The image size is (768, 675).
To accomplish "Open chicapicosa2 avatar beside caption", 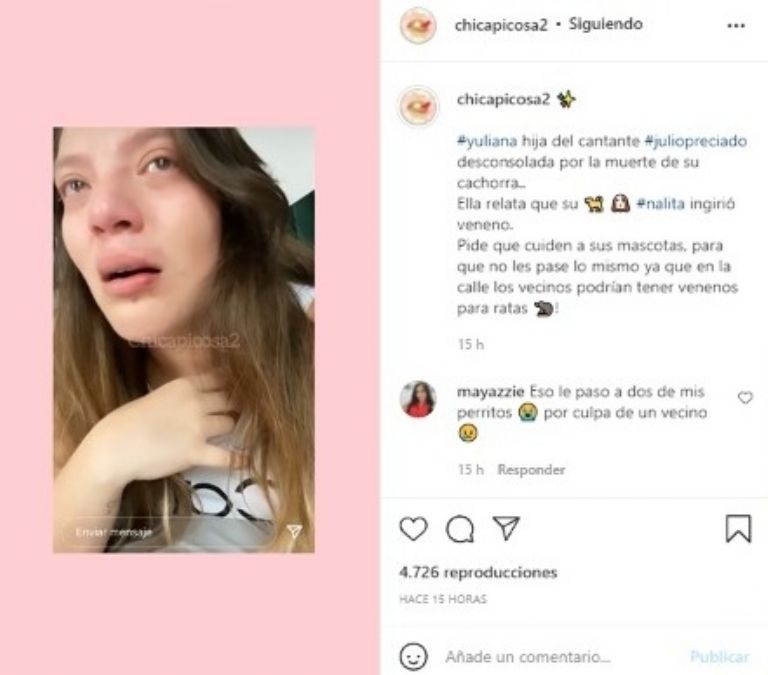I will pyautogui.click(x=418, y=106).
